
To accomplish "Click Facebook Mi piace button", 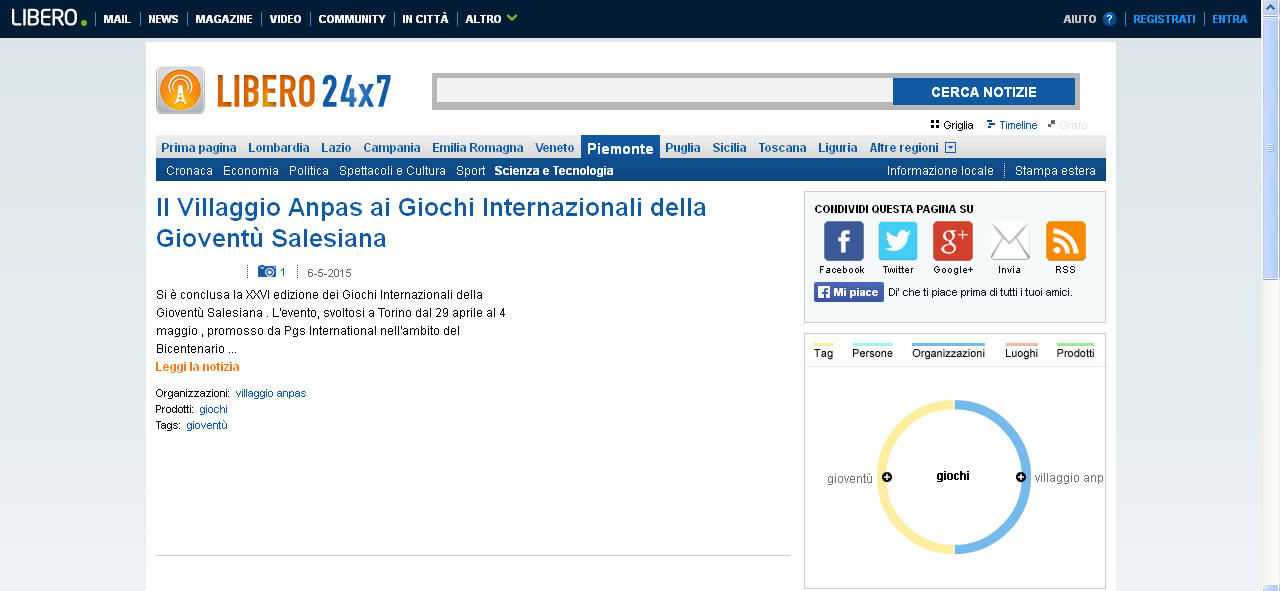I will [x=849, y=292].
